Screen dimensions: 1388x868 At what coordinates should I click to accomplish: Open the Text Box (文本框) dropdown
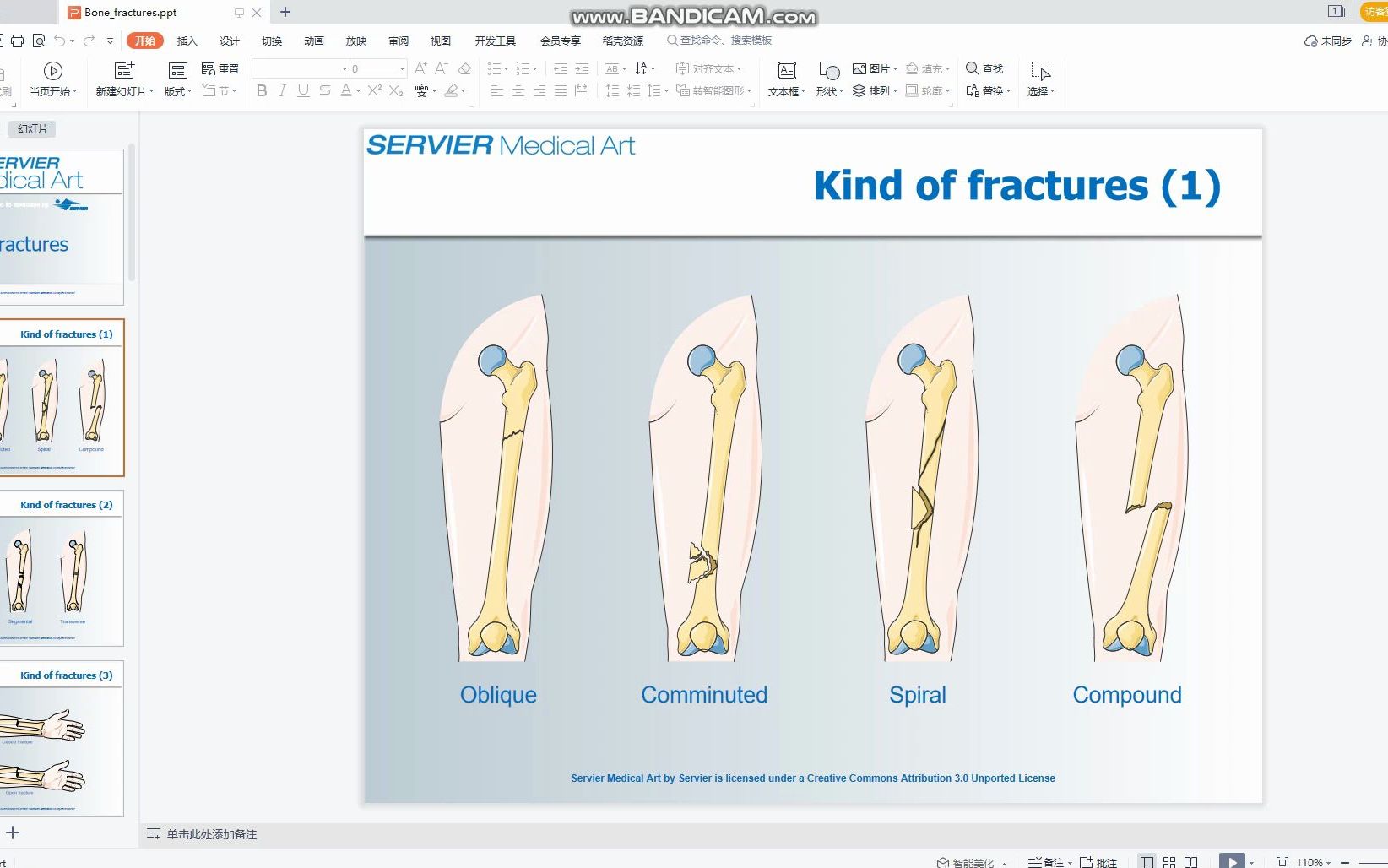click(x=787, y=91)
